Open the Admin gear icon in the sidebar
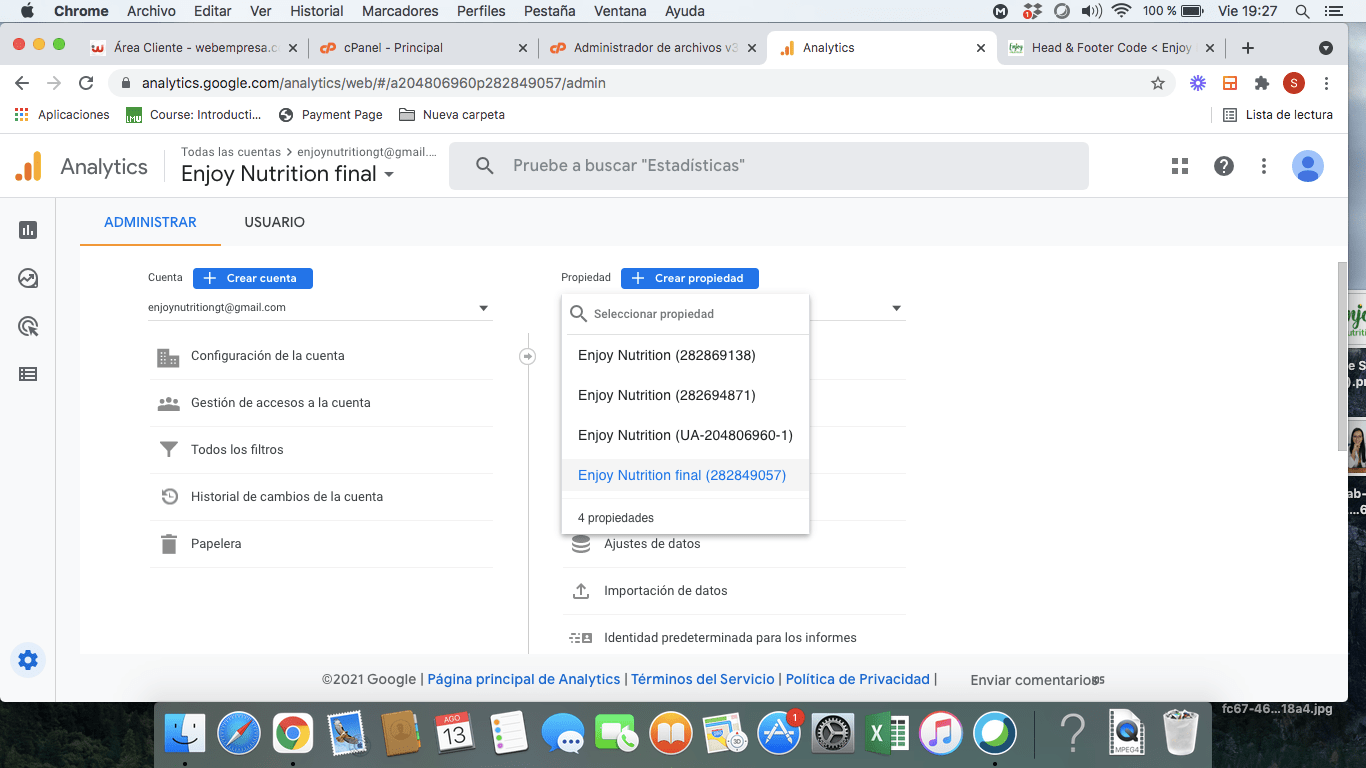The image size is (1366, 768). click(28, 660)
